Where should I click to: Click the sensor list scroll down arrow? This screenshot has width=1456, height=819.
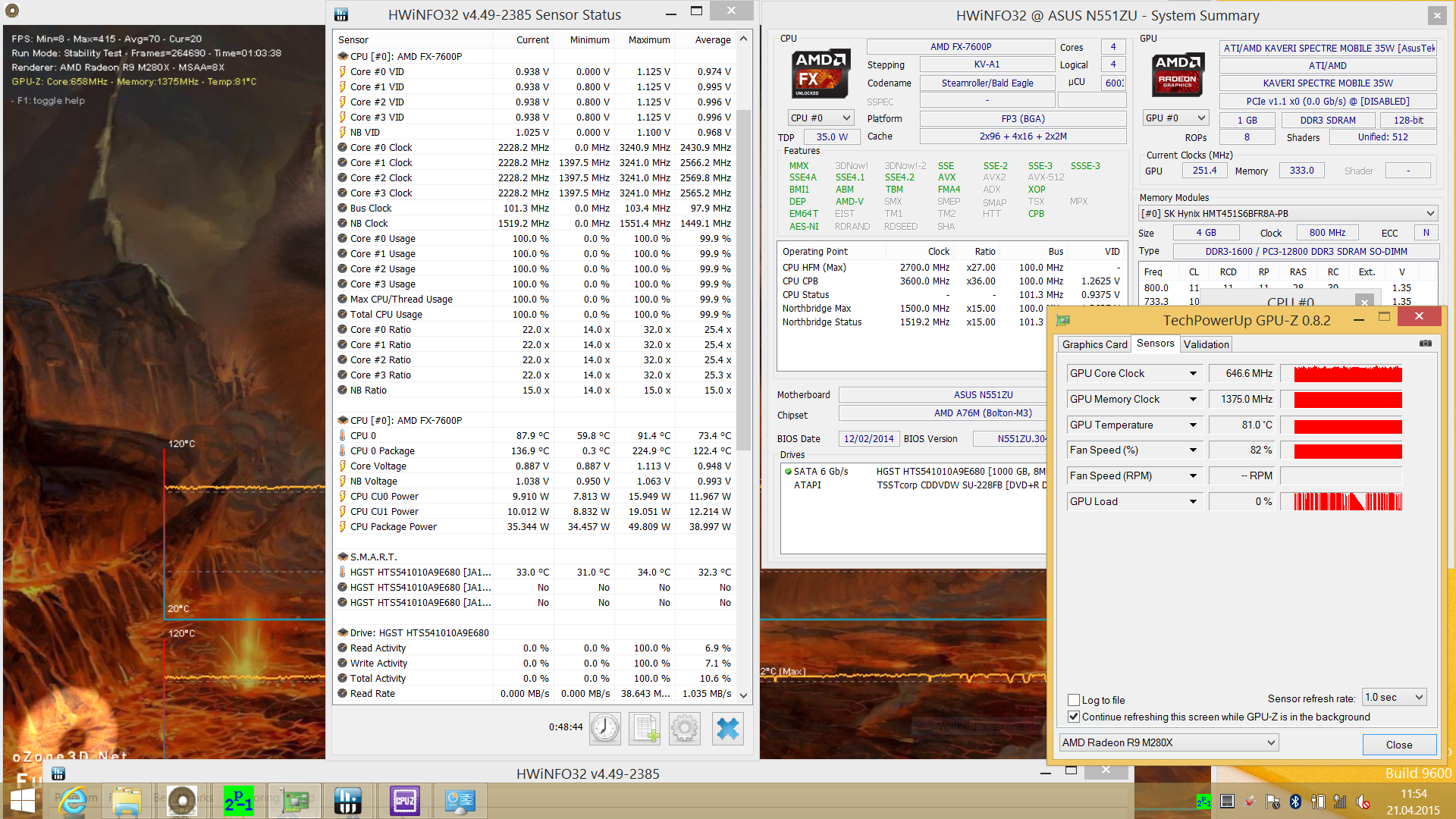coord(743,695)
